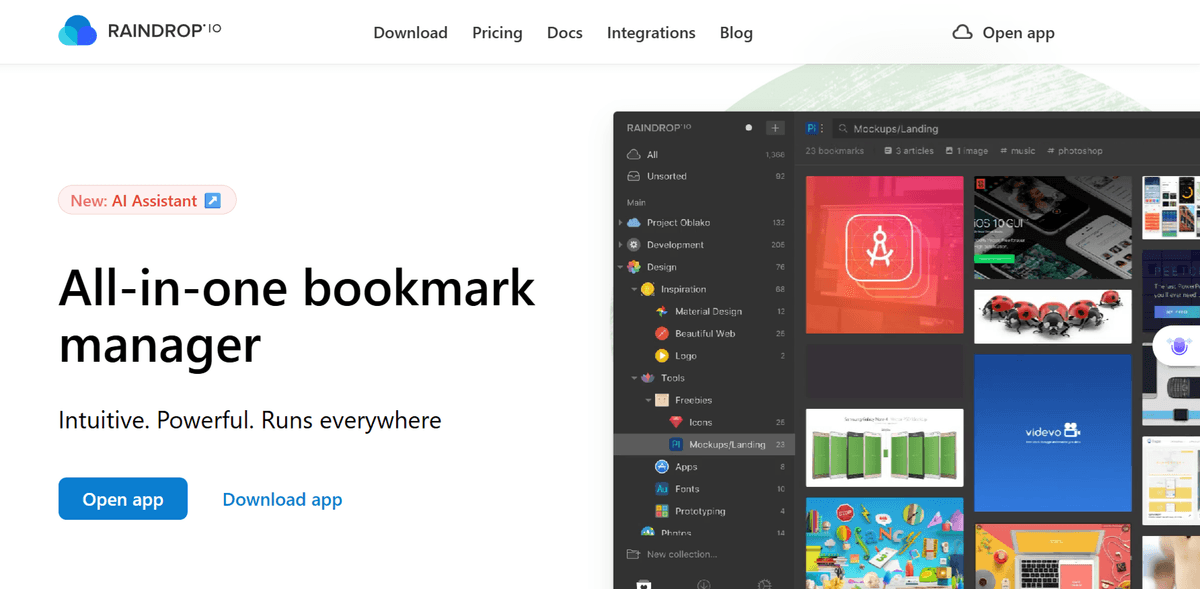The height and width of the screenshot is (589, 1200).
Task: Visit the Blog from the top nav
Action: coord(736,33)
